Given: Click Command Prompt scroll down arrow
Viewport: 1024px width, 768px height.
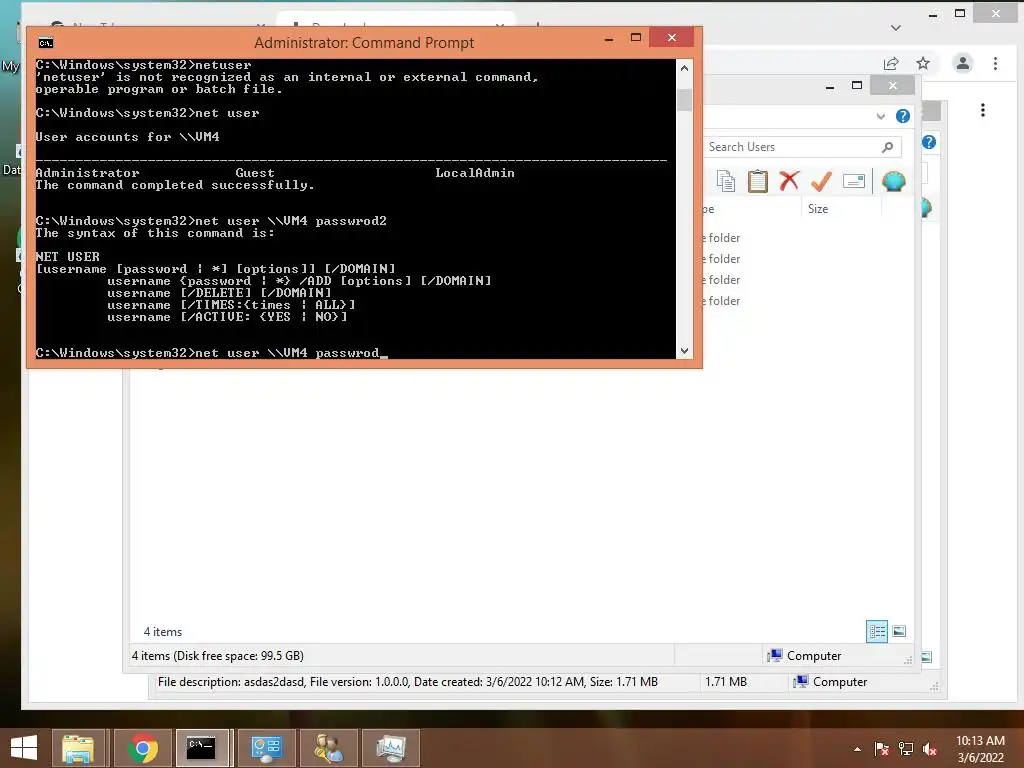Looking at the screenshot, I should coord(684,351).
